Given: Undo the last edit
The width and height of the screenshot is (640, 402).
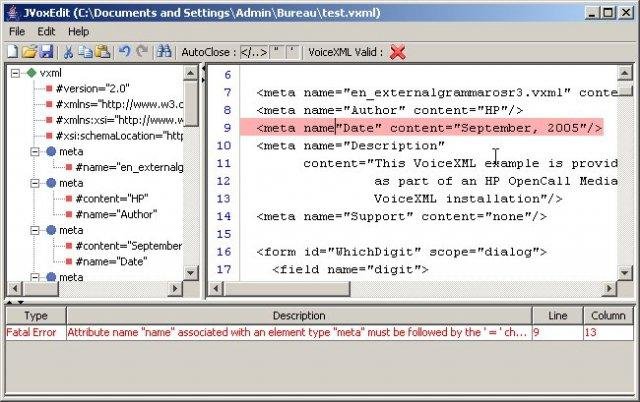Looking at the screenshot, I should [x=124, y=52].
